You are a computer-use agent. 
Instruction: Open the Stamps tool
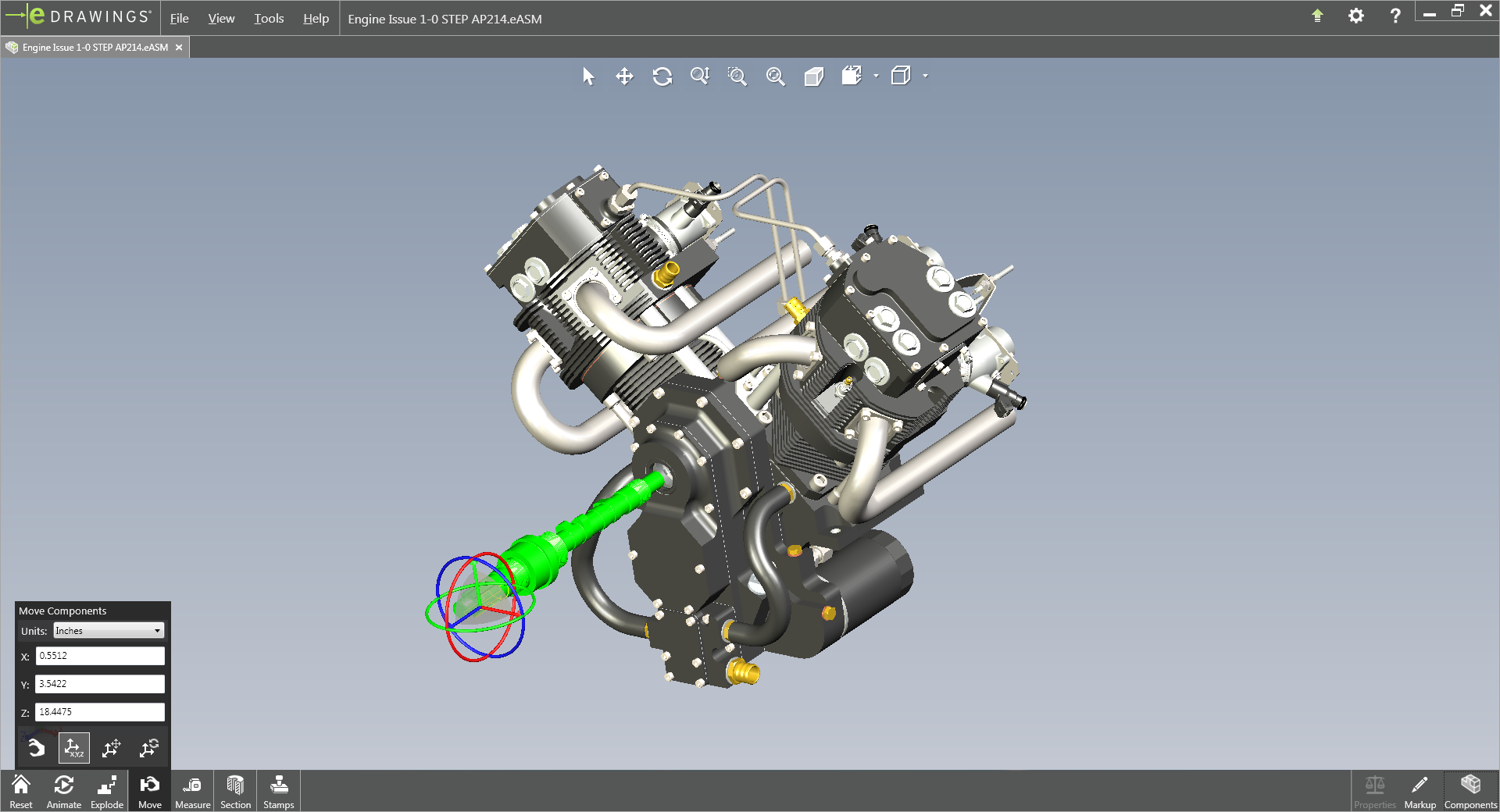(x=278, y=791)
